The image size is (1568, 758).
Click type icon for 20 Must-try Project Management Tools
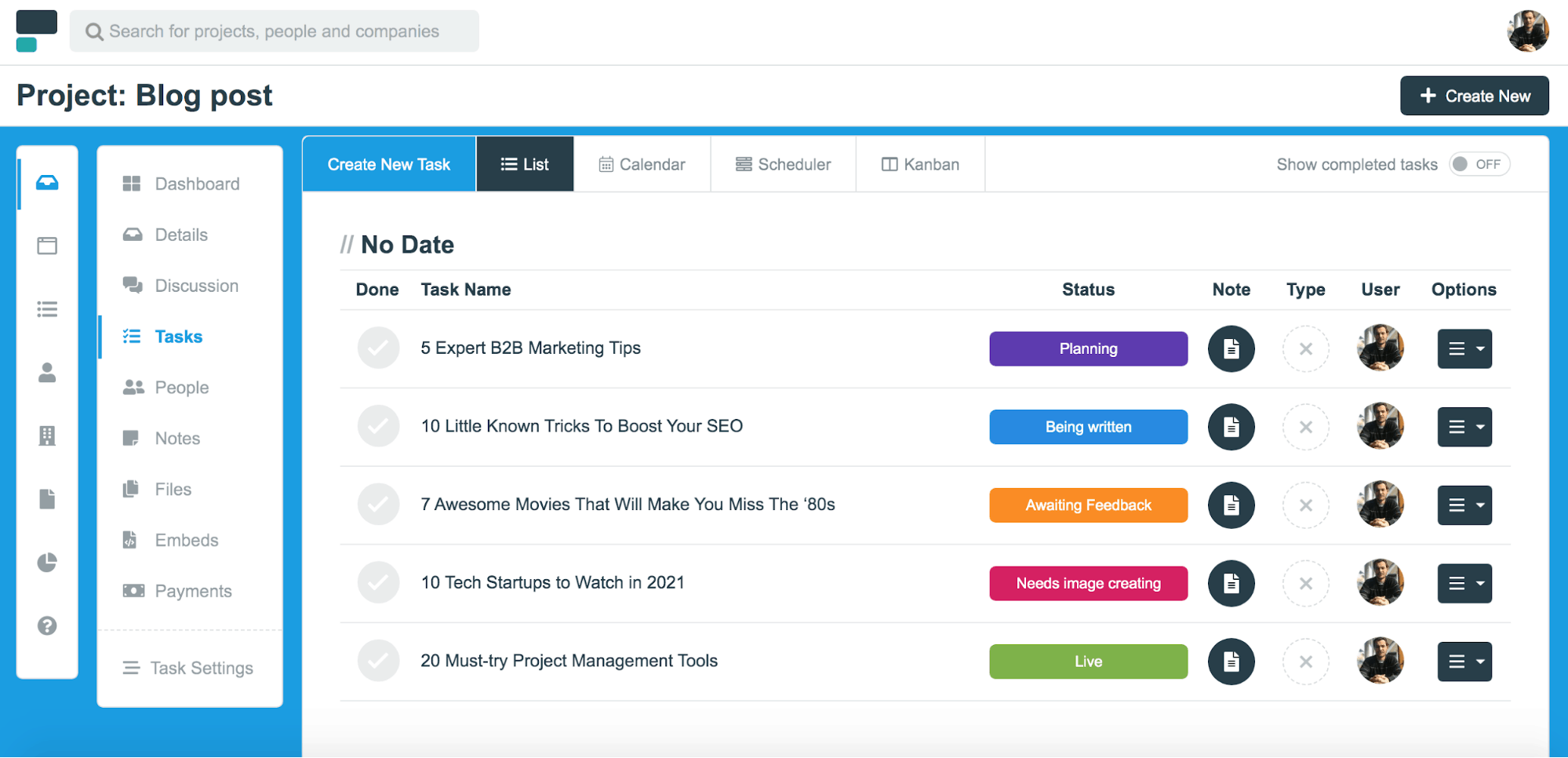point(1305,661)
